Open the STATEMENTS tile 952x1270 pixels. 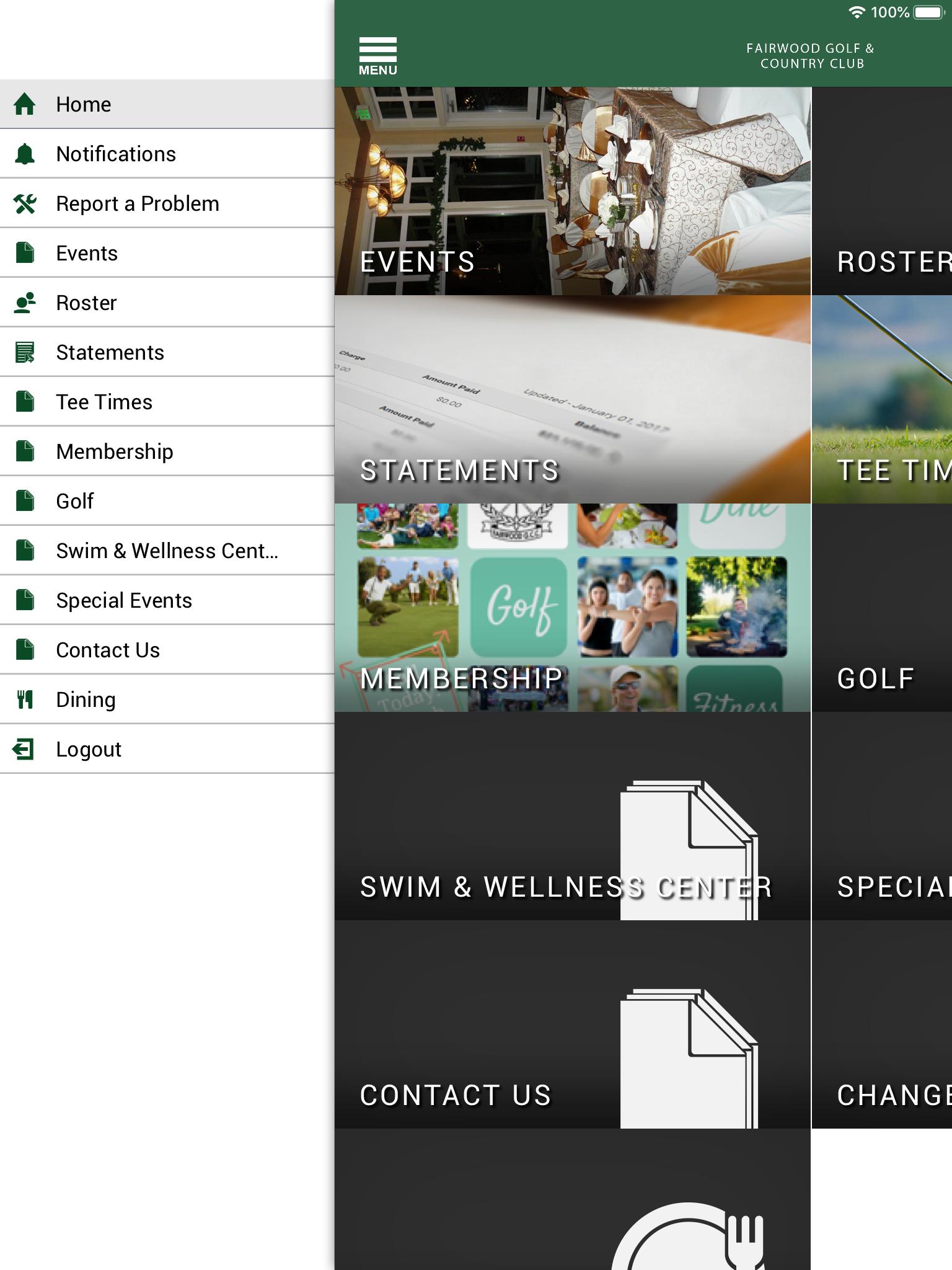[573, 399]
